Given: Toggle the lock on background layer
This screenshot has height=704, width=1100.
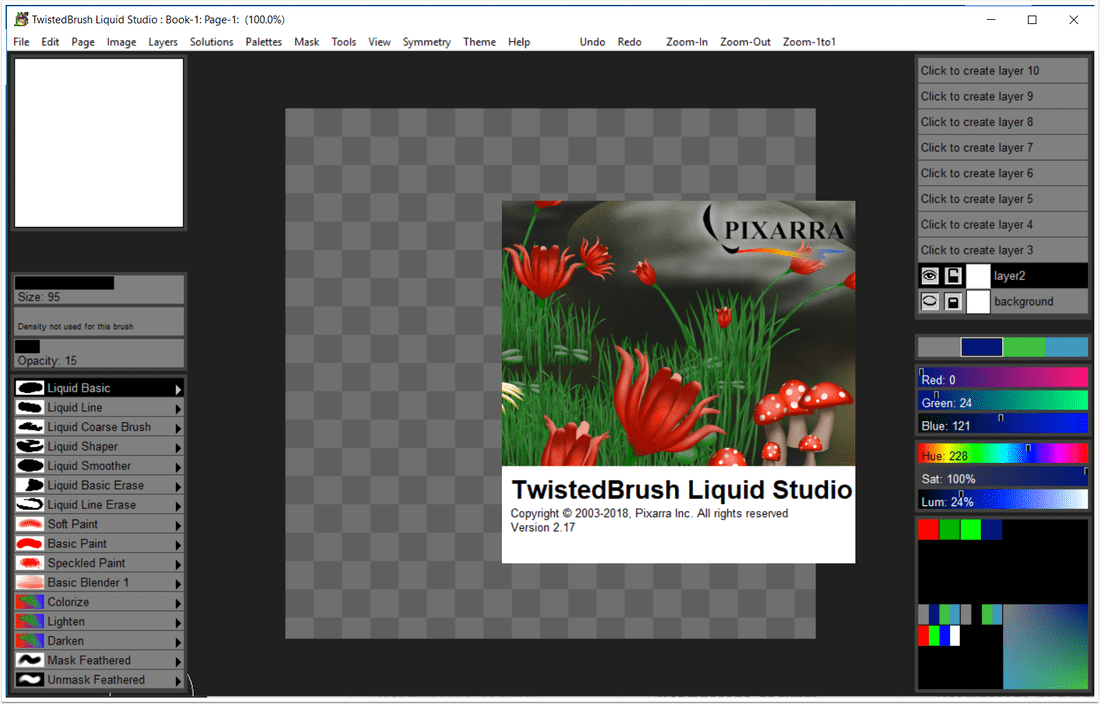Looking at the screenshot, I should 953,302.
